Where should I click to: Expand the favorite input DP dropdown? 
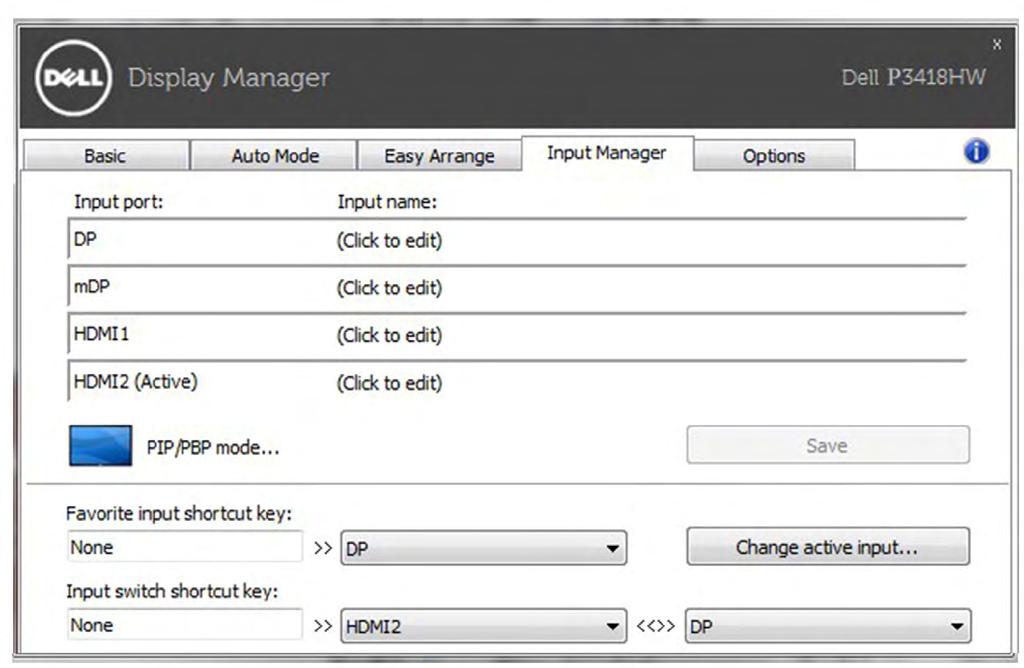(483, 548)
